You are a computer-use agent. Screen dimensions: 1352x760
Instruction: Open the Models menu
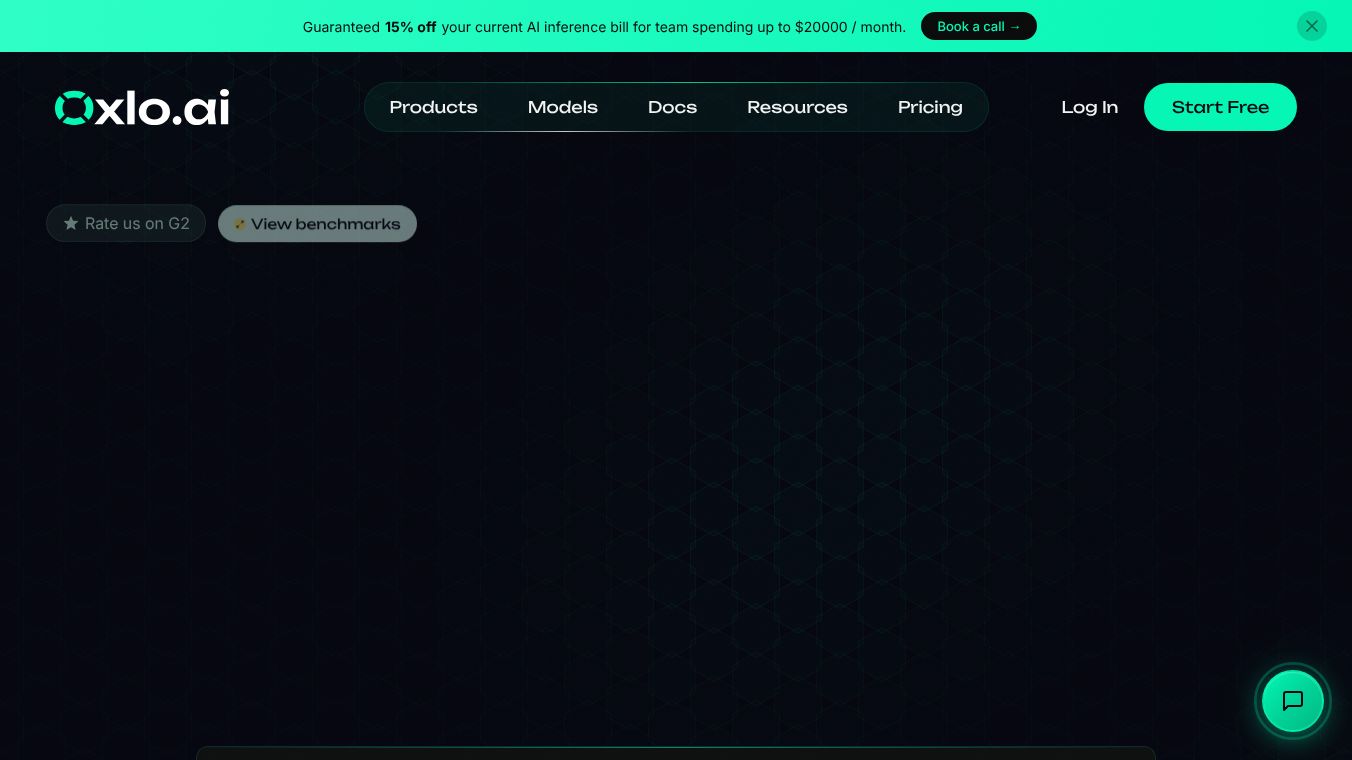pos(563,107)
